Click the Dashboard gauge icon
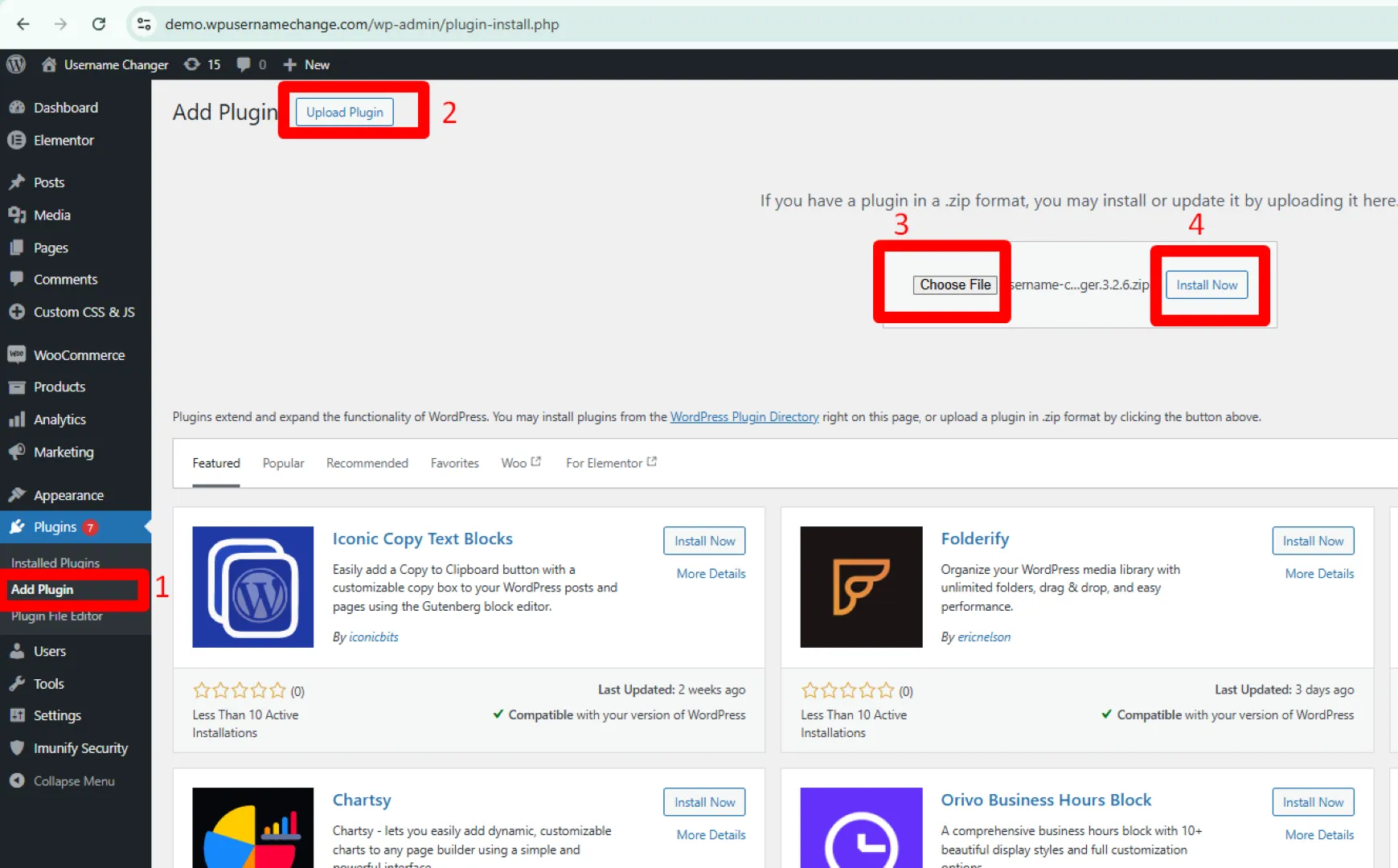Screen dimensions: 1398x868 tap(17, 107)
